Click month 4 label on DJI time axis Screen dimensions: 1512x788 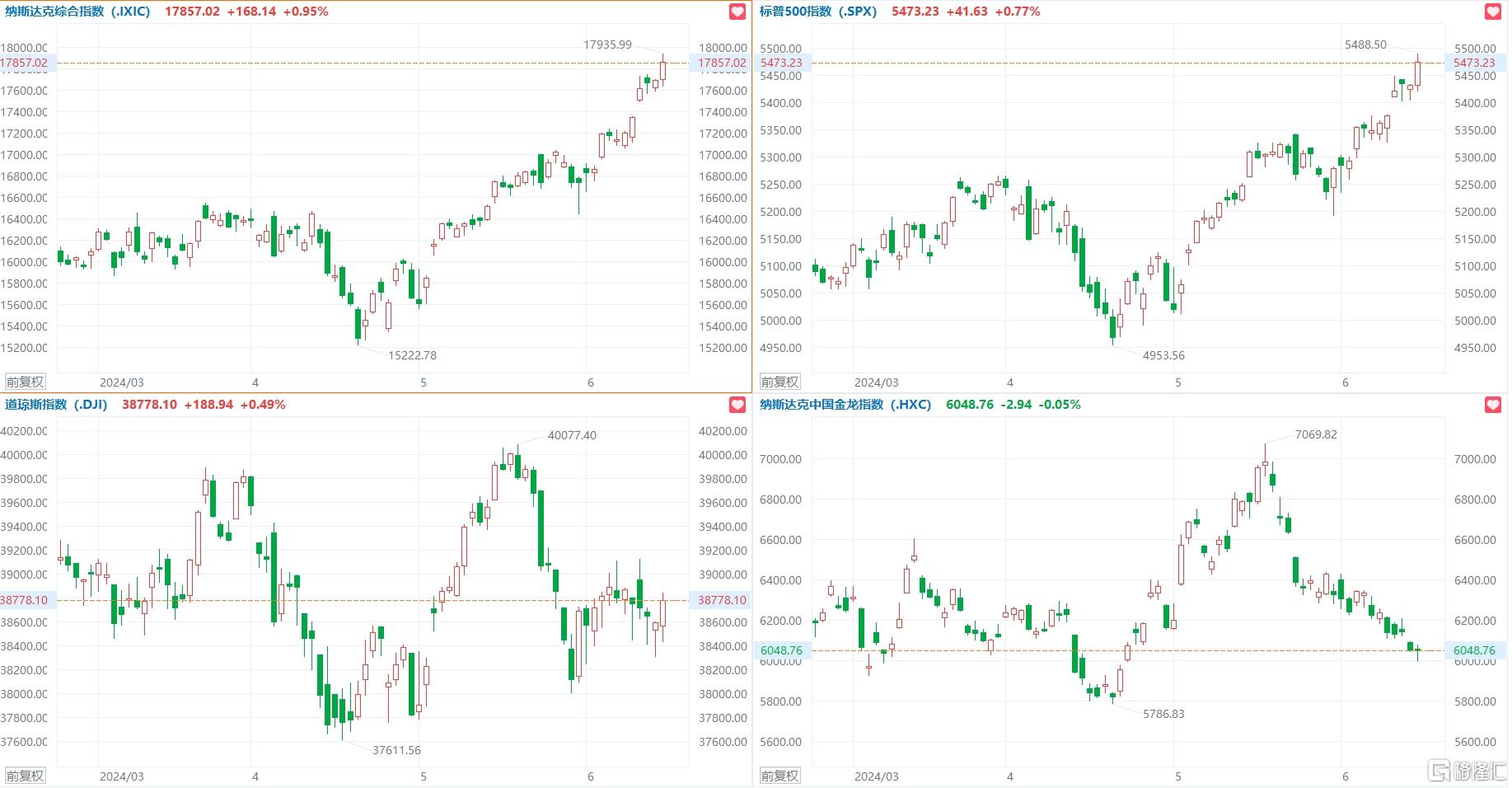point(255,776)
